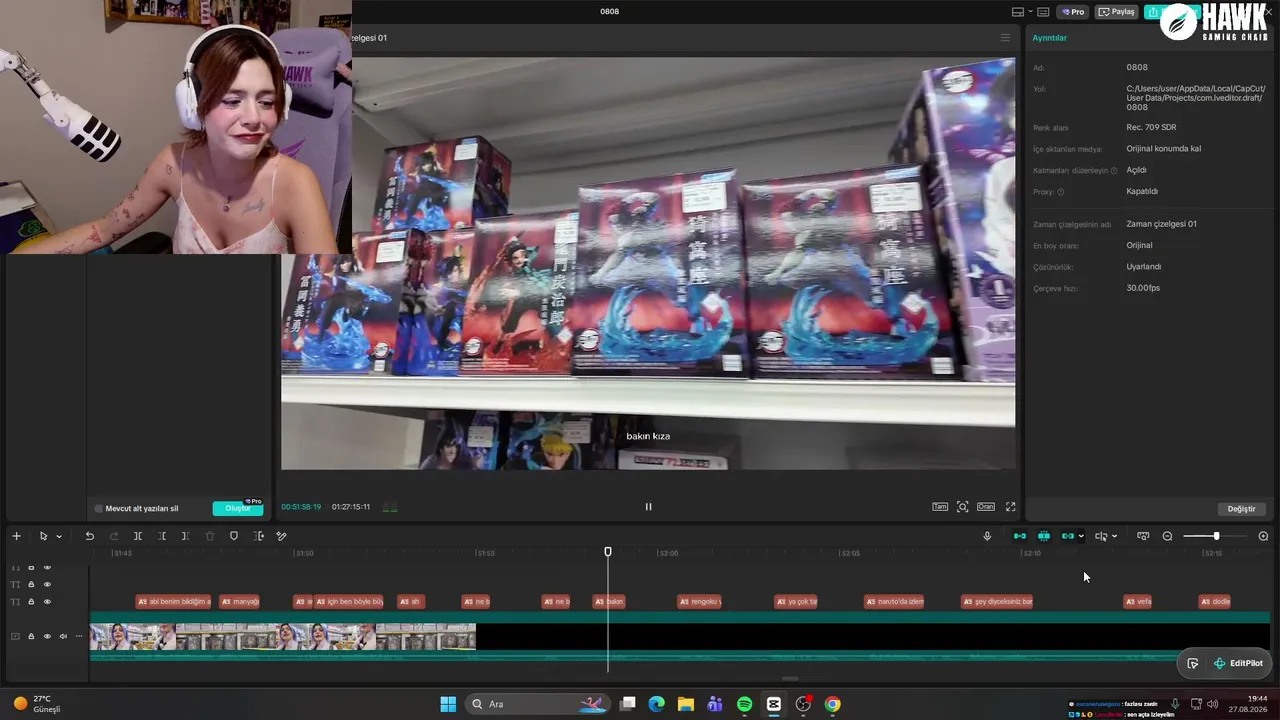Viewport: 1280px width, 720px height.
Task: Open Google Chrome from the taskbar
Action: (x=832, y=704)
